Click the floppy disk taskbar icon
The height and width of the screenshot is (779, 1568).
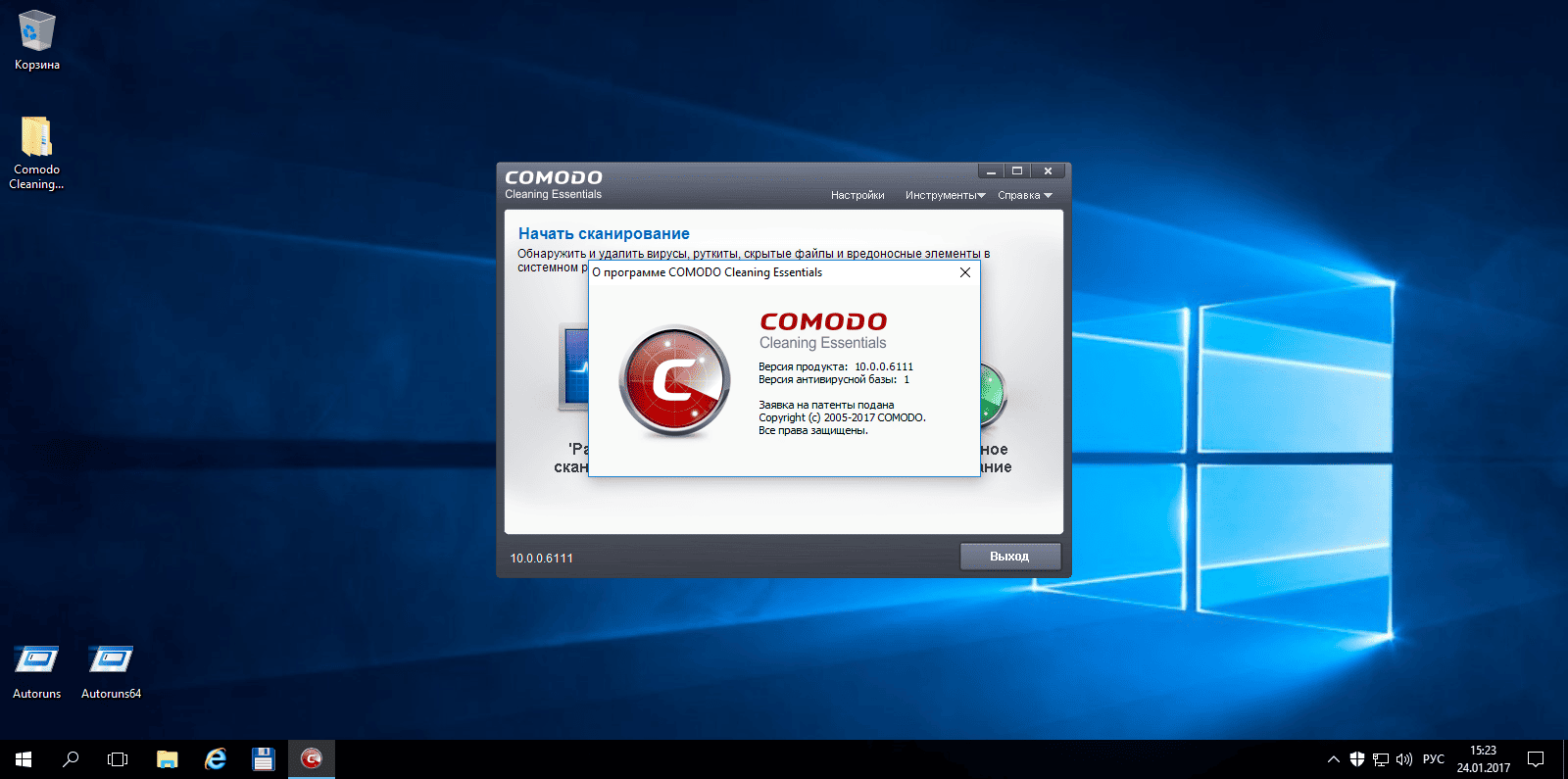(x=263, y=759)
